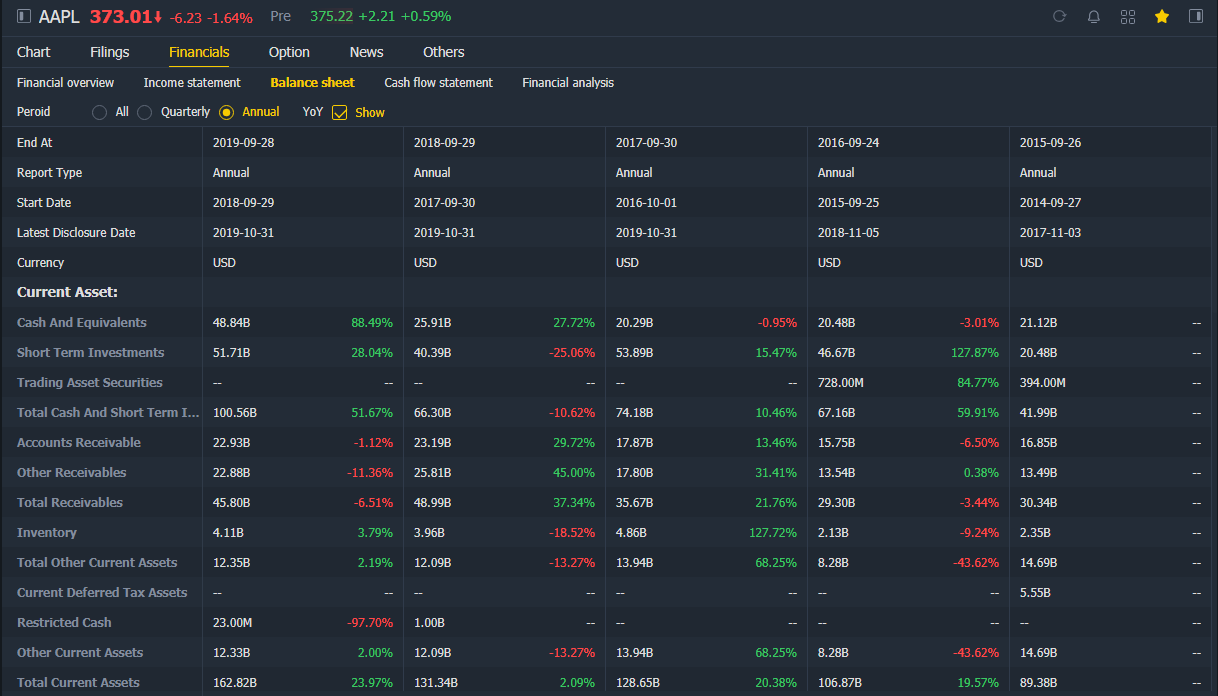Click the AAPL ticker symbol

coord(59,16)
